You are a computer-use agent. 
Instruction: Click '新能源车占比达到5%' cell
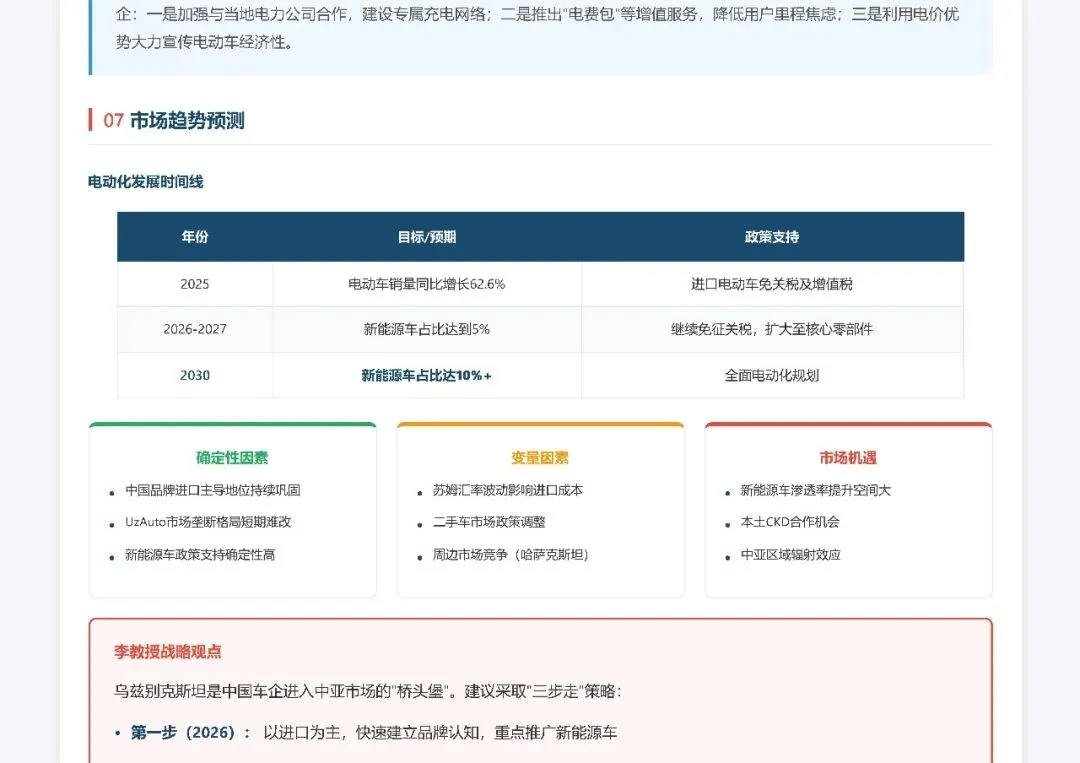(426, 329)
